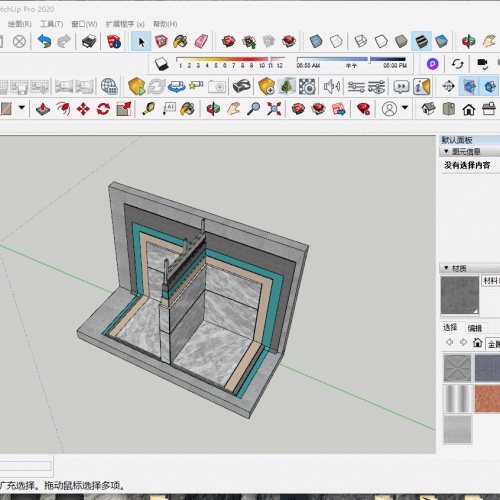Click the tree proxy icon
Screen dimensions: 500x500
286,87
